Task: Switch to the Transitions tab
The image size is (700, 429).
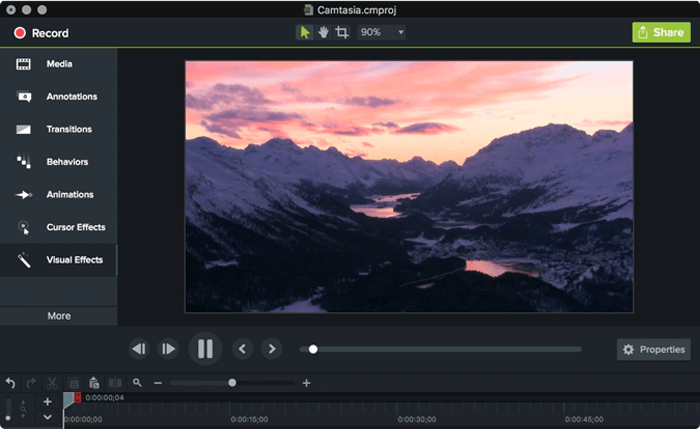Action: (x=58, y=129)
